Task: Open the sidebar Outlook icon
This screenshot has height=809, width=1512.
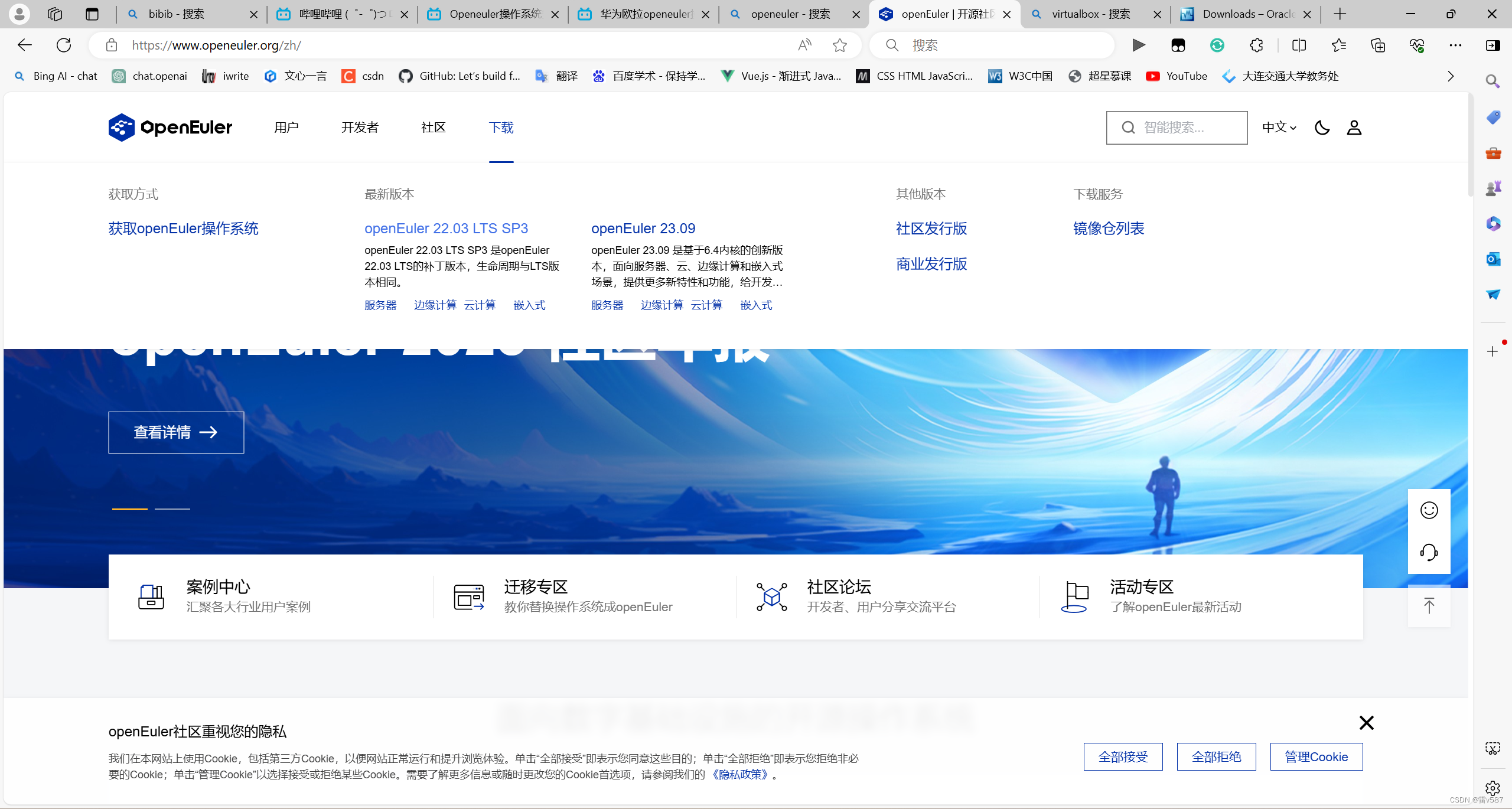Action: (1493, 259)
